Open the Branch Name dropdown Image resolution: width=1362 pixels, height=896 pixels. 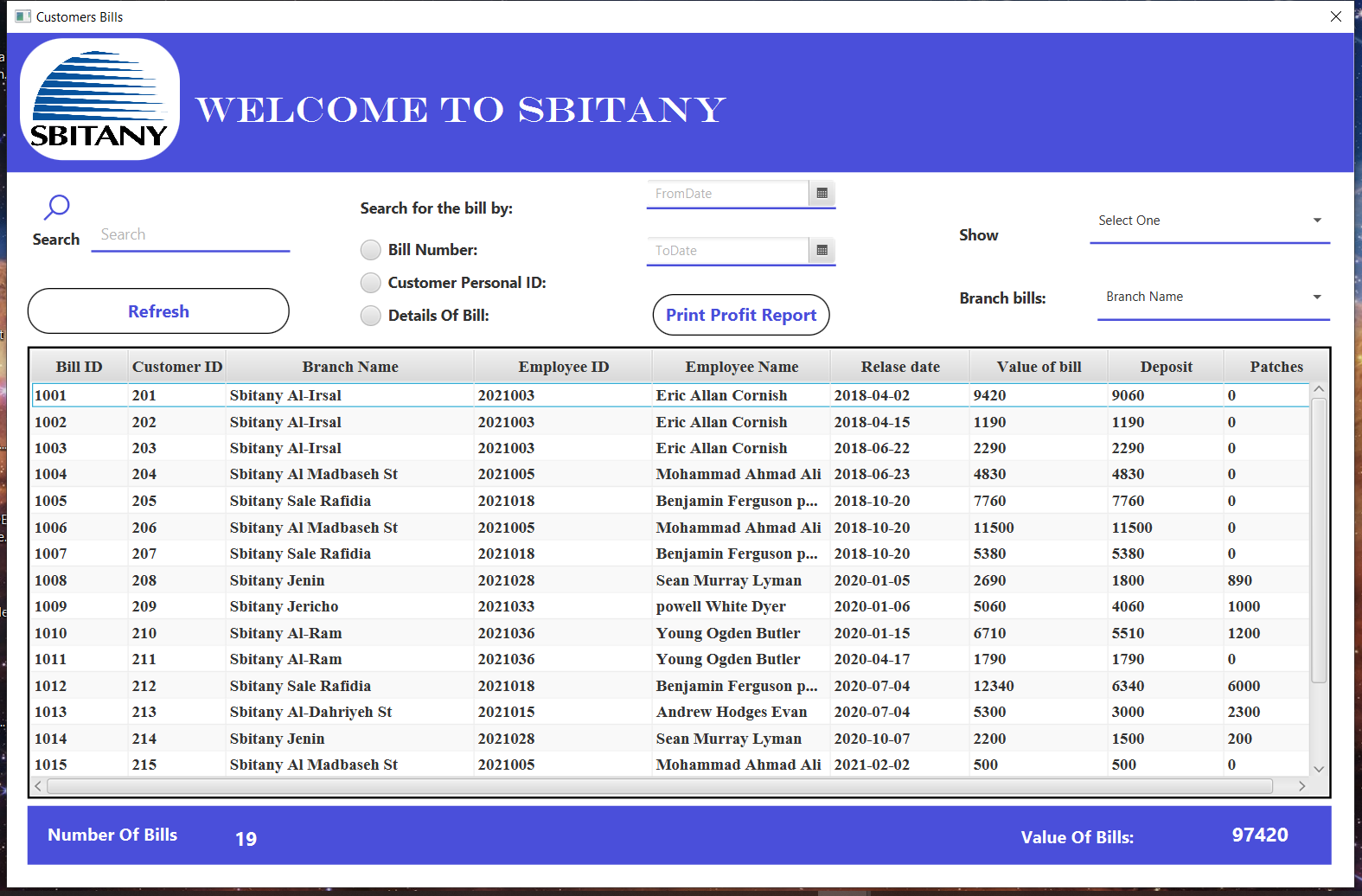(x=1213, y=298)
